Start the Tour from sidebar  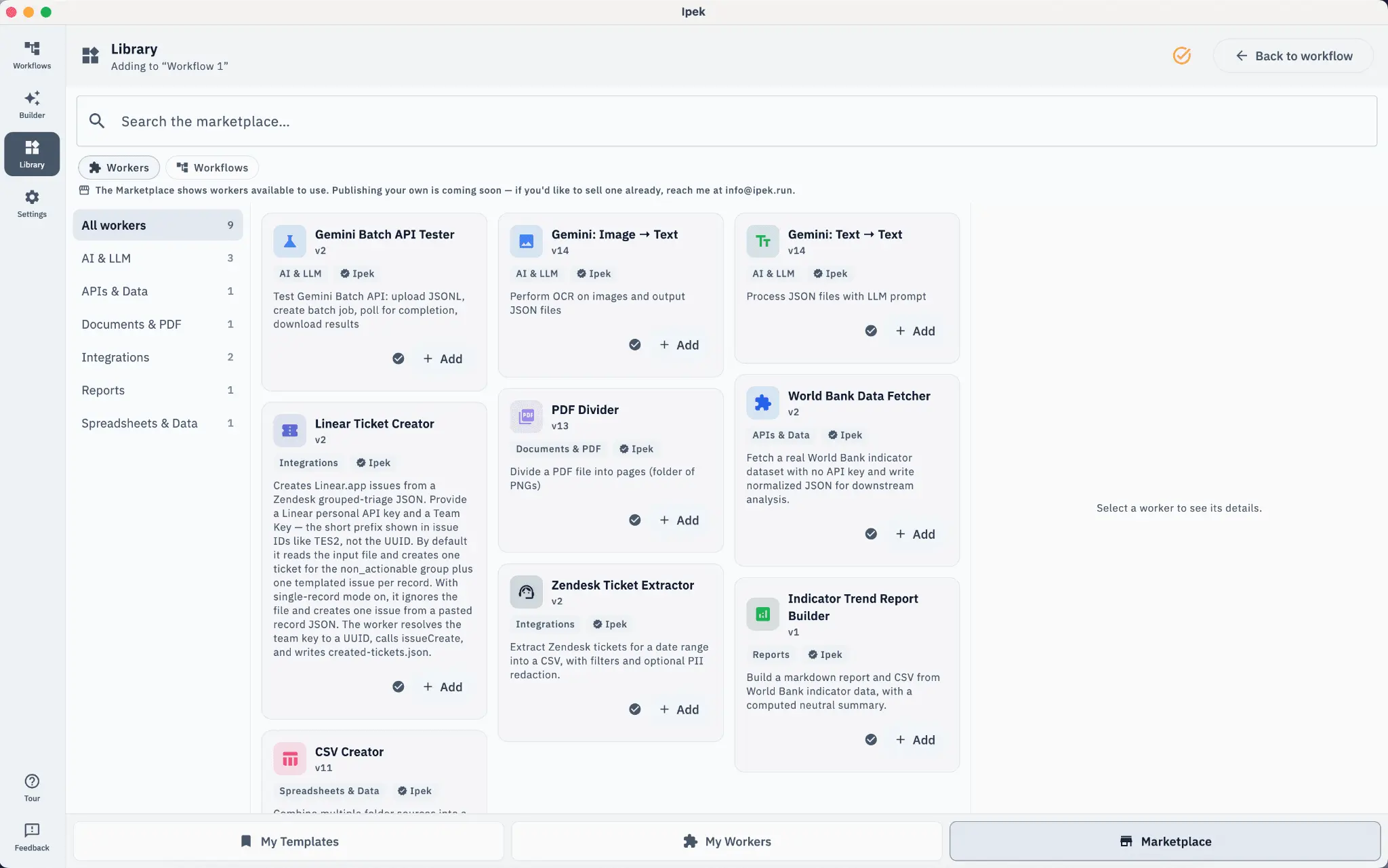coord(32,787)
